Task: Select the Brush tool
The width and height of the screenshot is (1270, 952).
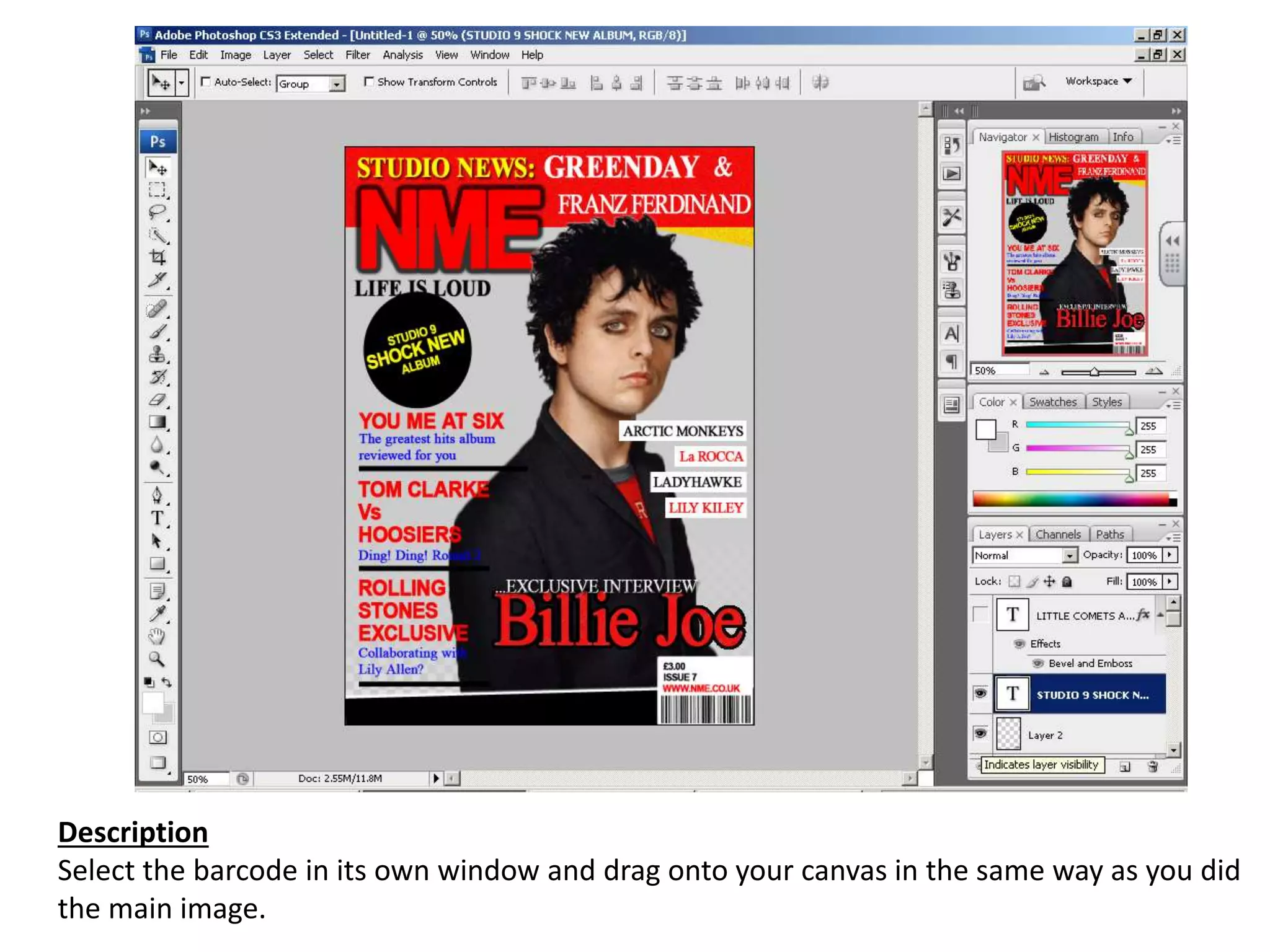Action: (158, 331)
